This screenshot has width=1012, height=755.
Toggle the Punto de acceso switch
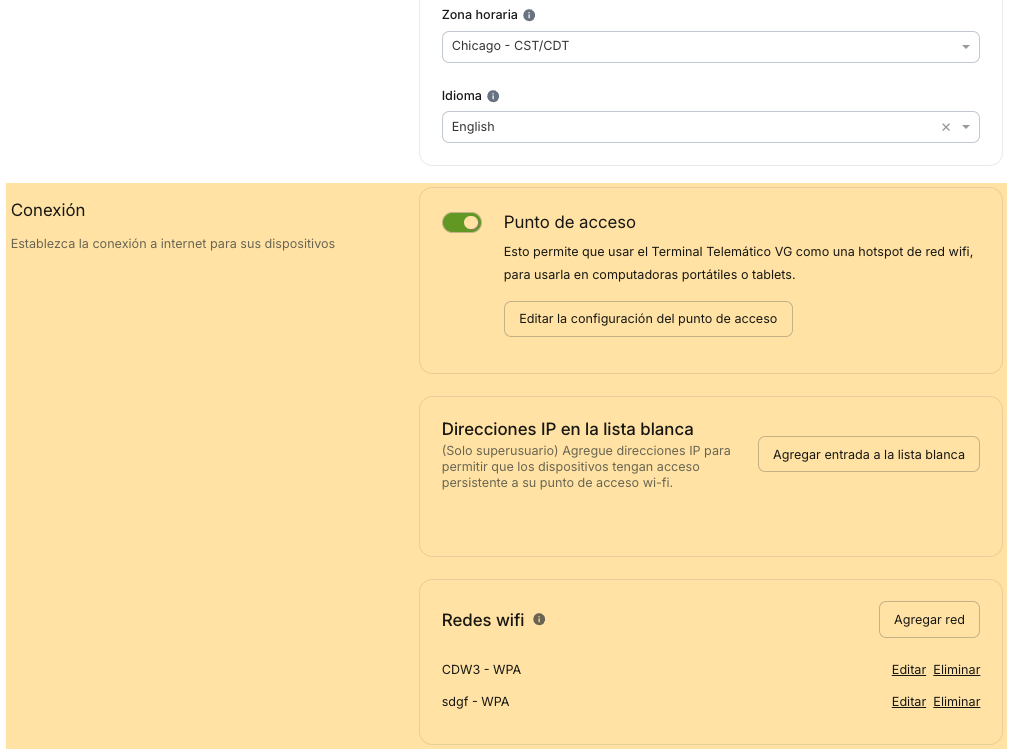(462, 222)
